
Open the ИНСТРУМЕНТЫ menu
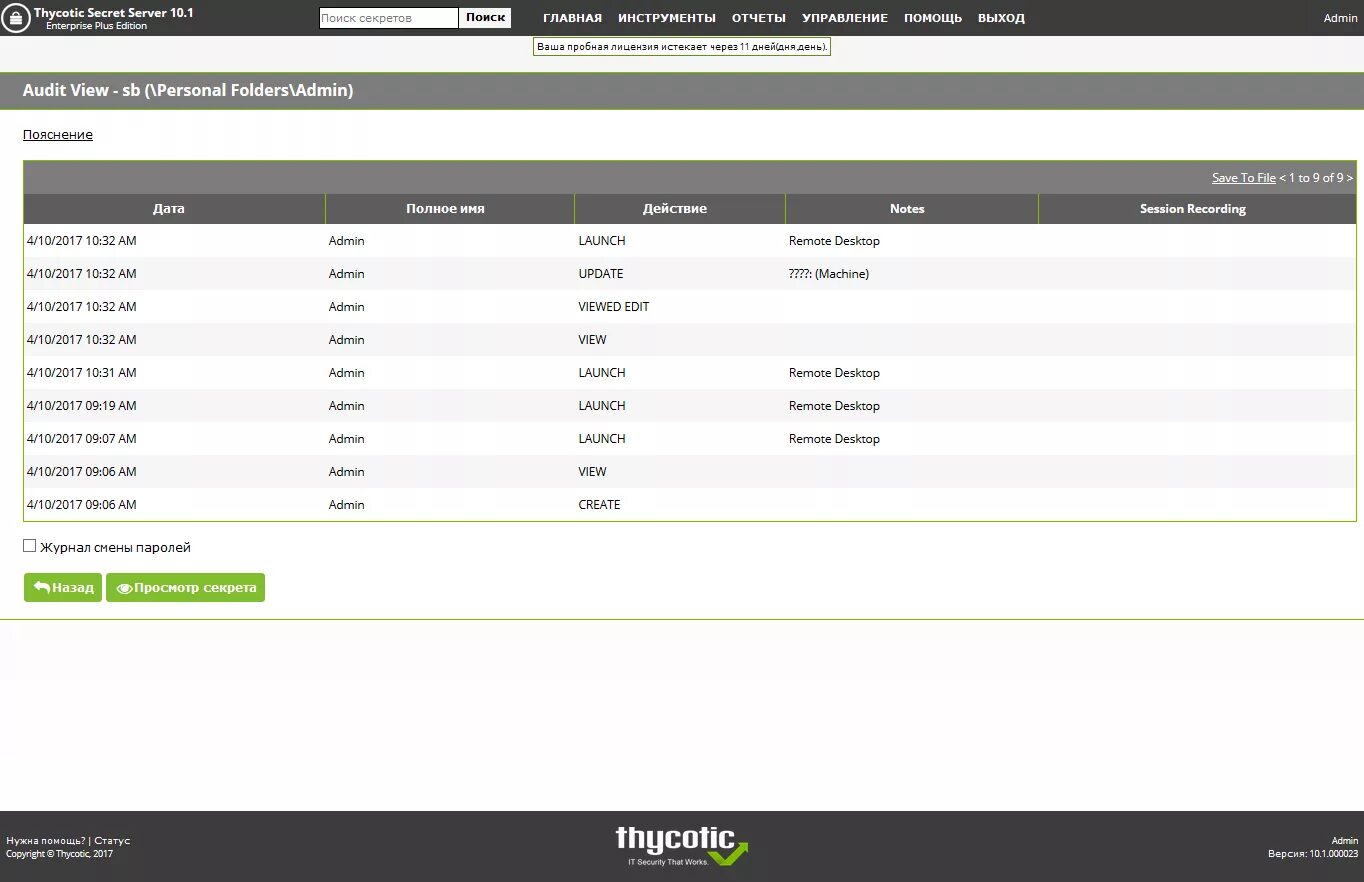[667, 18]
